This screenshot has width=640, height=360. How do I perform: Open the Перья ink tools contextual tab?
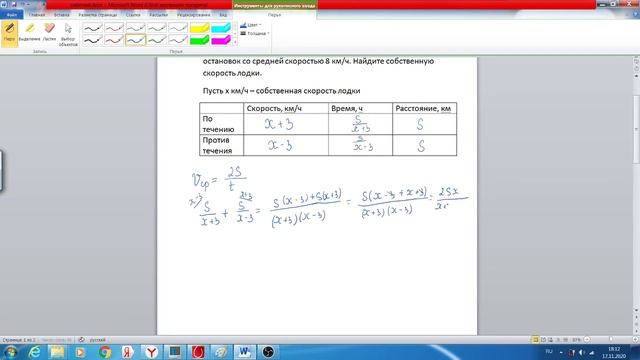(x=274, y=15)
